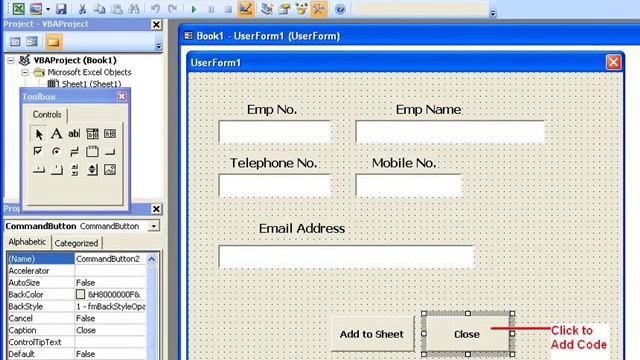Click the Emp Name text box on form

[450, 131]
